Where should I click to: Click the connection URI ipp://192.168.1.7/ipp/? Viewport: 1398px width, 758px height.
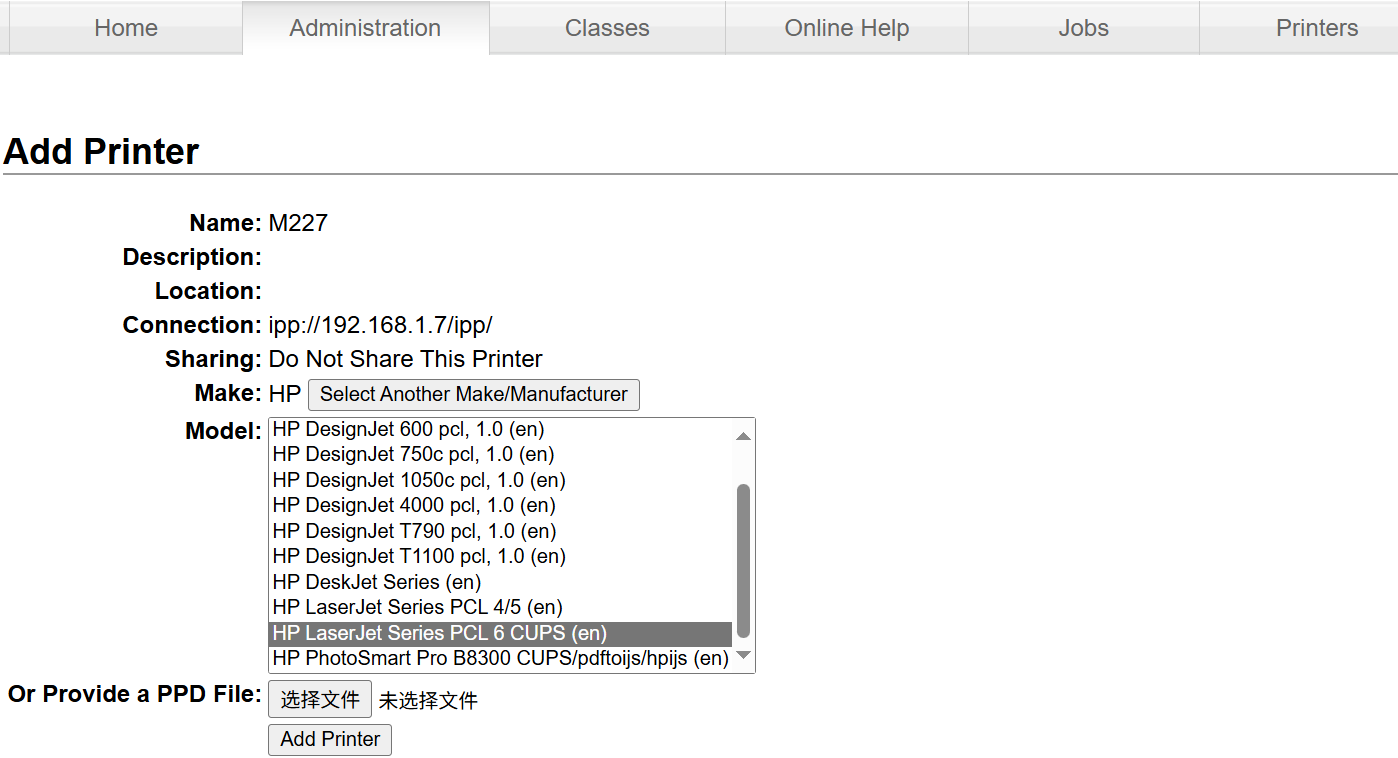coord(381,325)
